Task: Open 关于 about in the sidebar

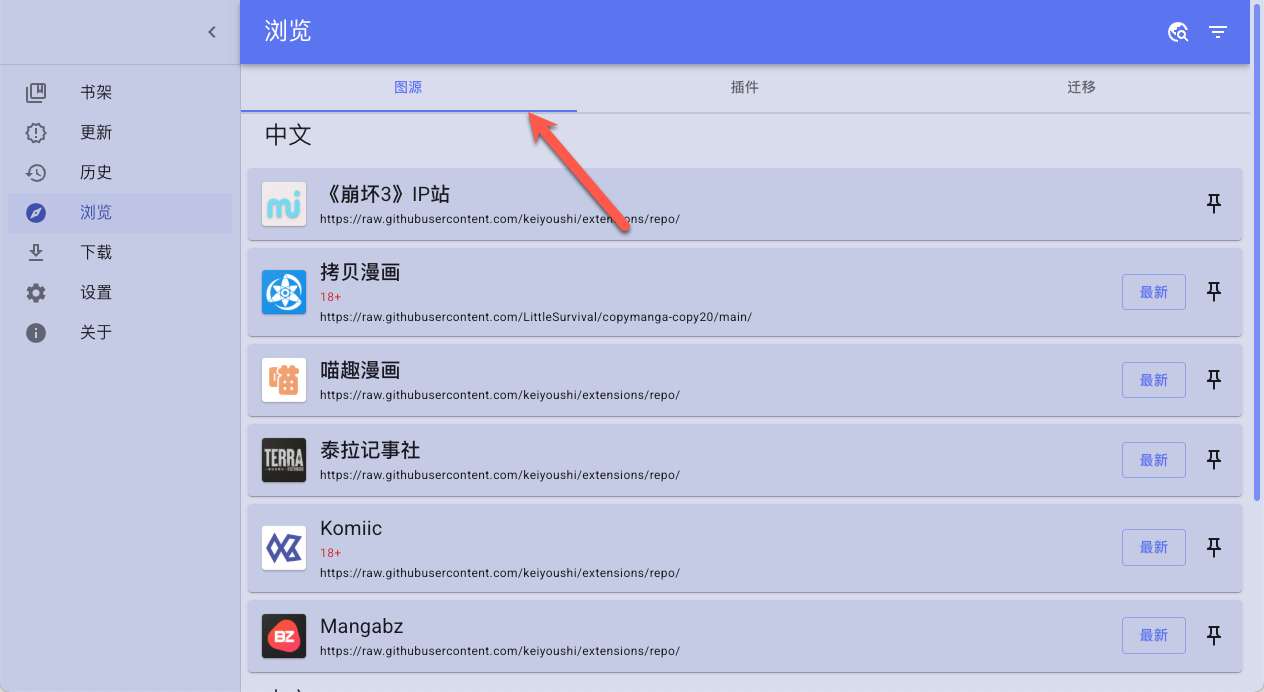Action: click(x=120, y=333)
